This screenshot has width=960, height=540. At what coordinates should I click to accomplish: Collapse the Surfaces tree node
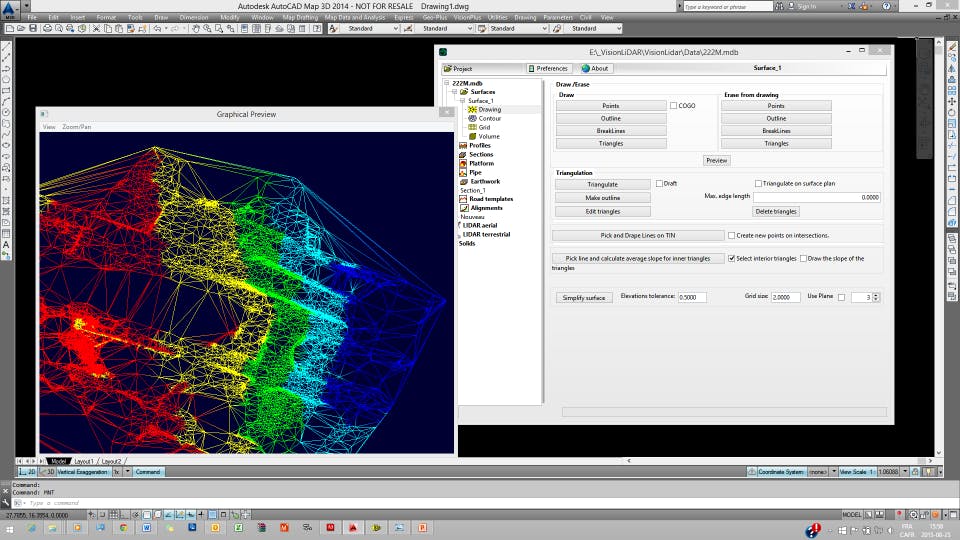[x=455, y=92]
